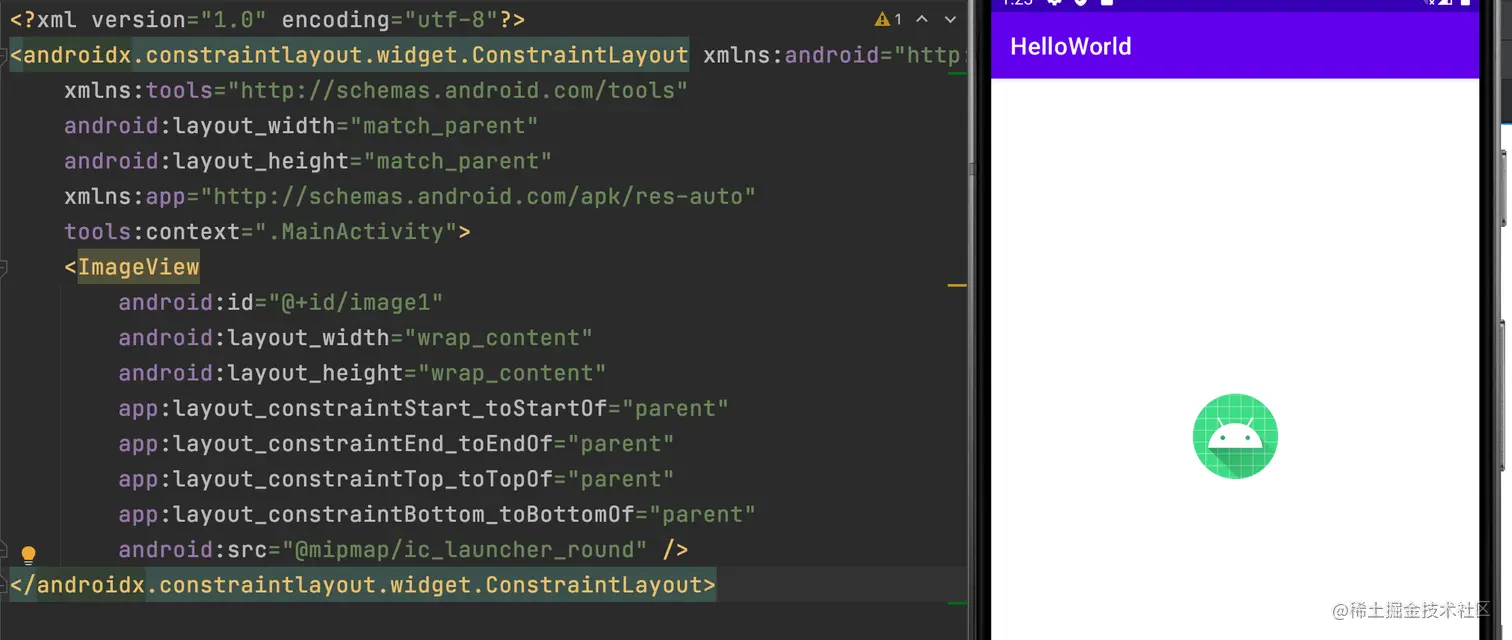1512x640 pixels.
Task: Jump to previous highlighted error arrow
Action: pyautogui.click(x=922, y=20)
